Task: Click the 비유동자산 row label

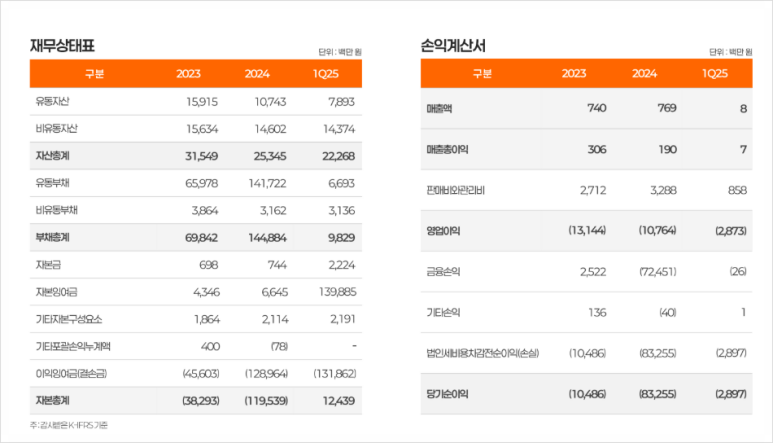Action: coord(57,129)
